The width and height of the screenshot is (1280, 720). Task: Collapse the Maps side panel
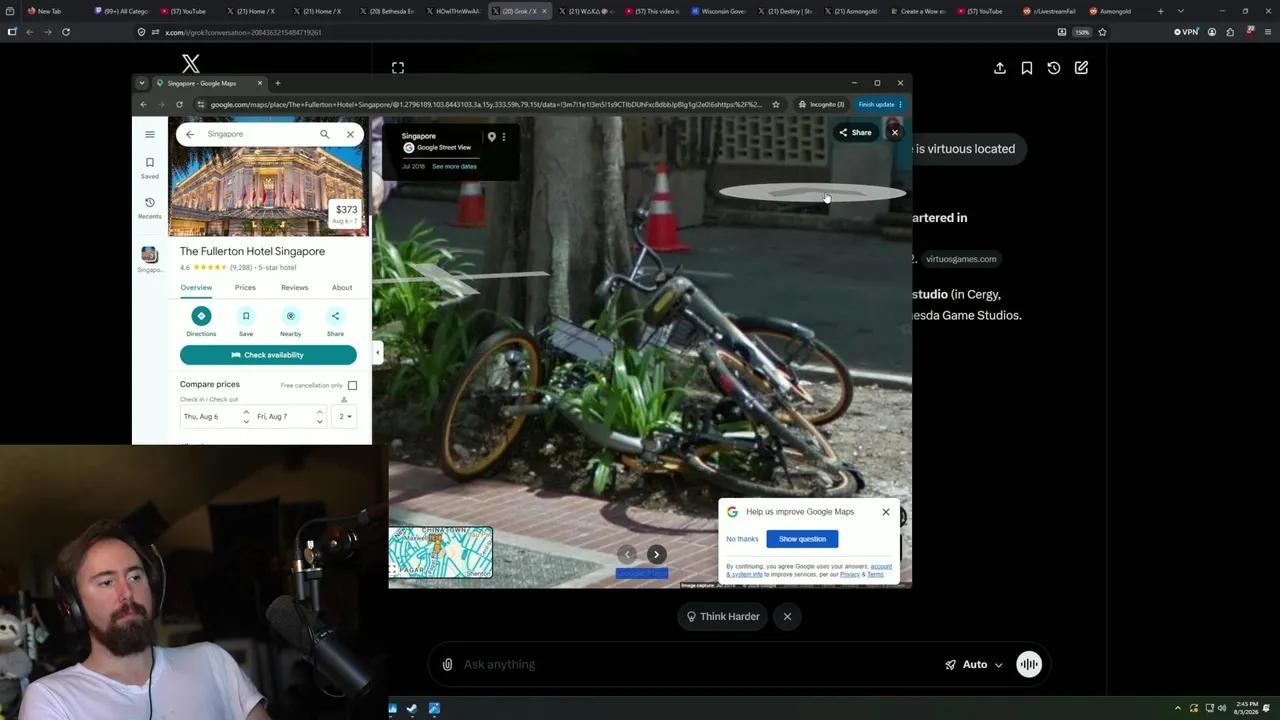click(x=377, y=352)
